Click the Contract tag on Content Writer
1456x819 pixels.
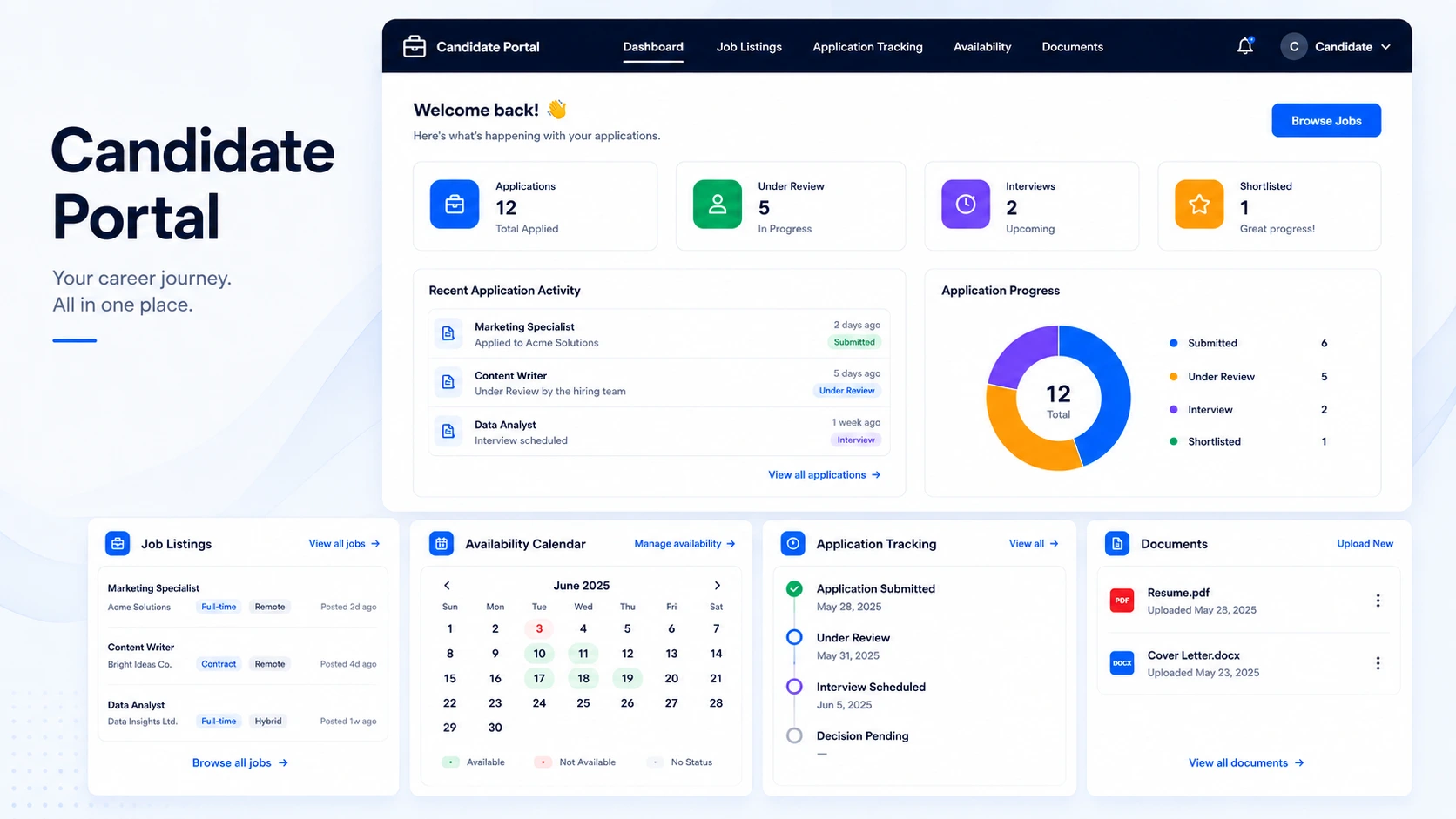click(219, 664)
